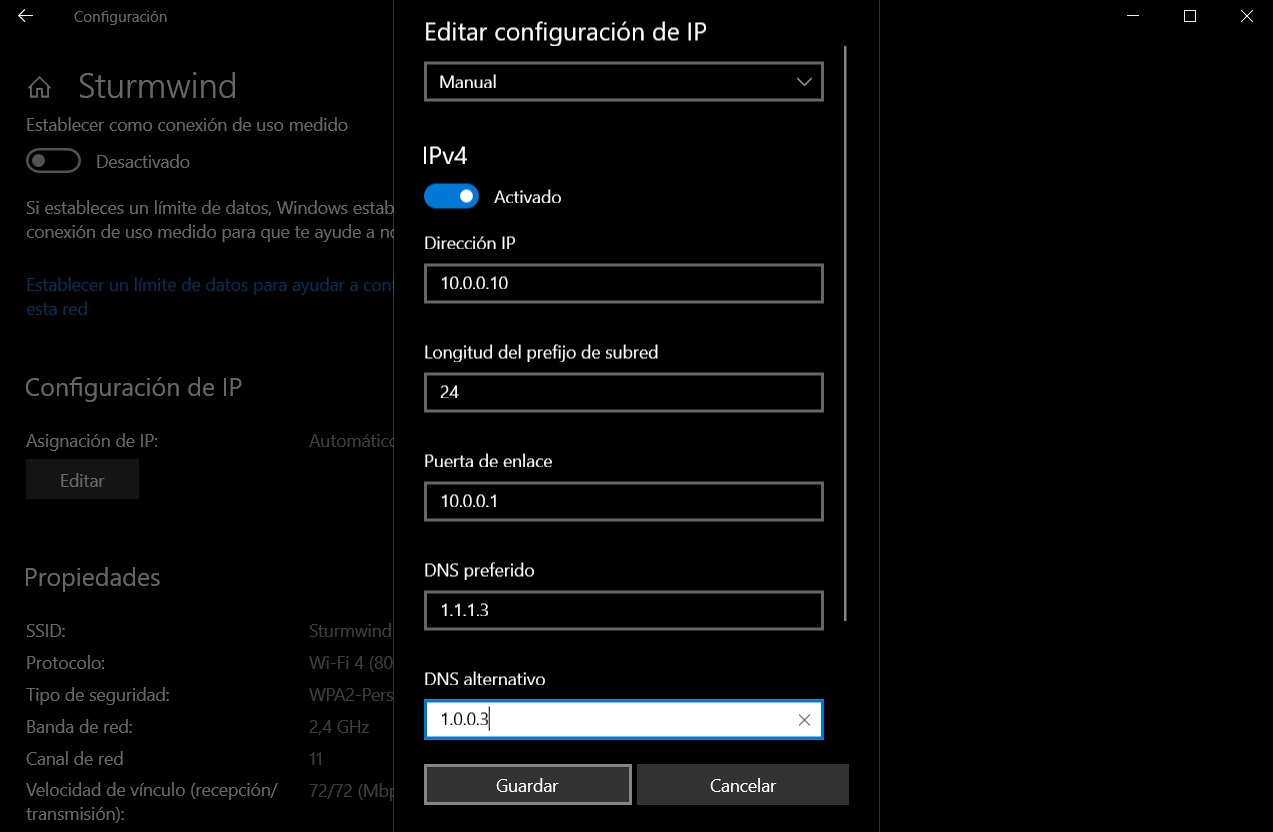This screenshot has width=1273, height=832.
Task: Click the Dirección IP field
Action: coord(623,284)
